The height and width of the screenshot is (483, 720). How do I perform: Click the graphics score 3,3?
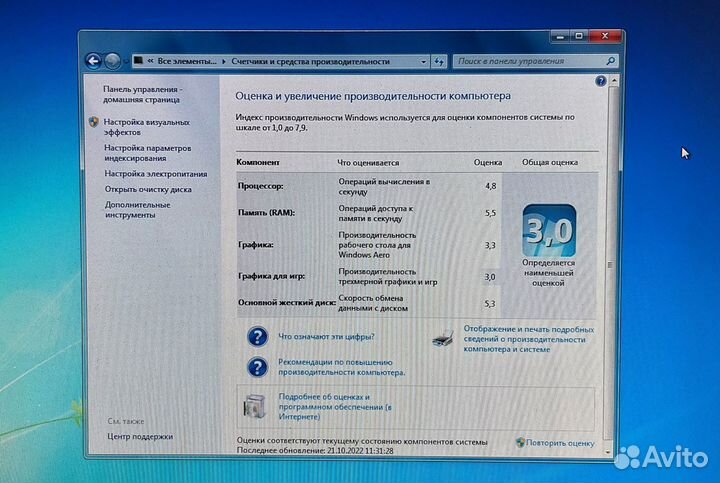[x=490, y=245]
